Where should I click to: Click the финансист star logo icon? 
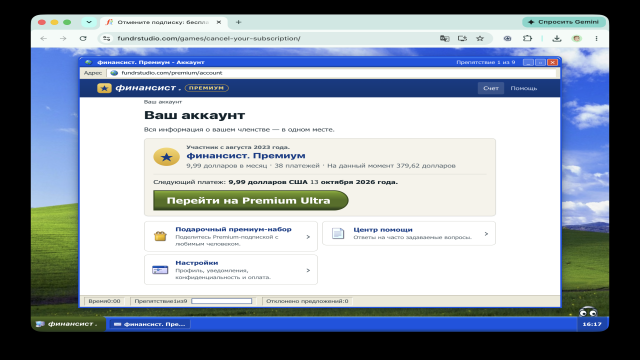point(104,88)
